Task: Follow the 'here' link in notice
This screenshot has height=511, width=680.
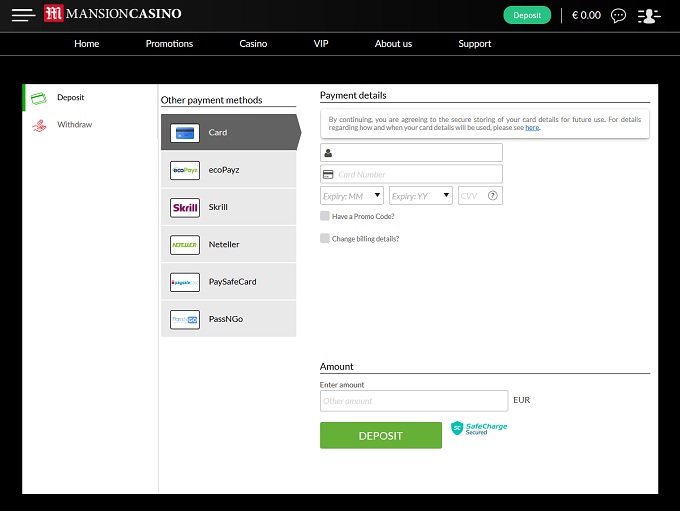Action: click(x=532, y=128)
